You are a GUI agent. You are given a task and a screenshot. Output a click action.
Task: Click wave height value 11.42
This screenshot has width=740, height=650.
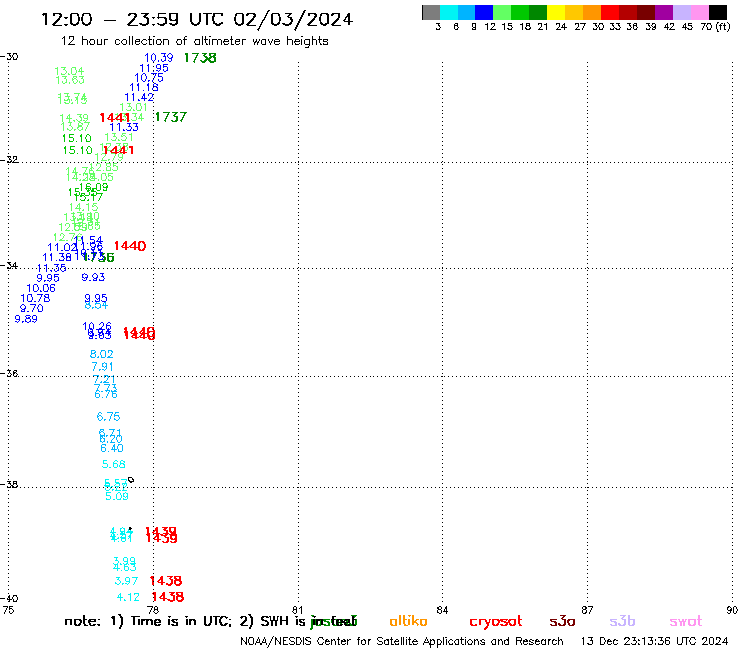139,97
